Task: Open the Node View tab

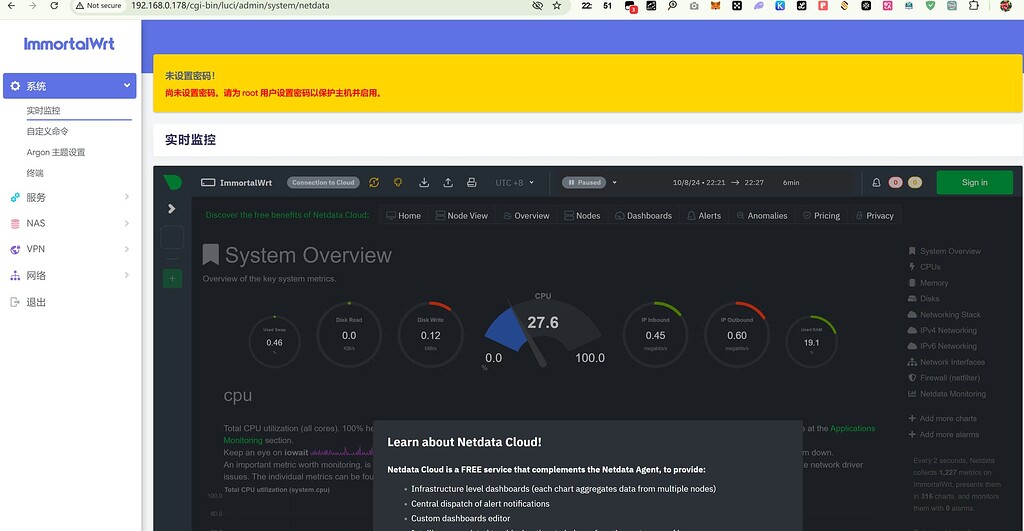Action: tap(462, 216)
